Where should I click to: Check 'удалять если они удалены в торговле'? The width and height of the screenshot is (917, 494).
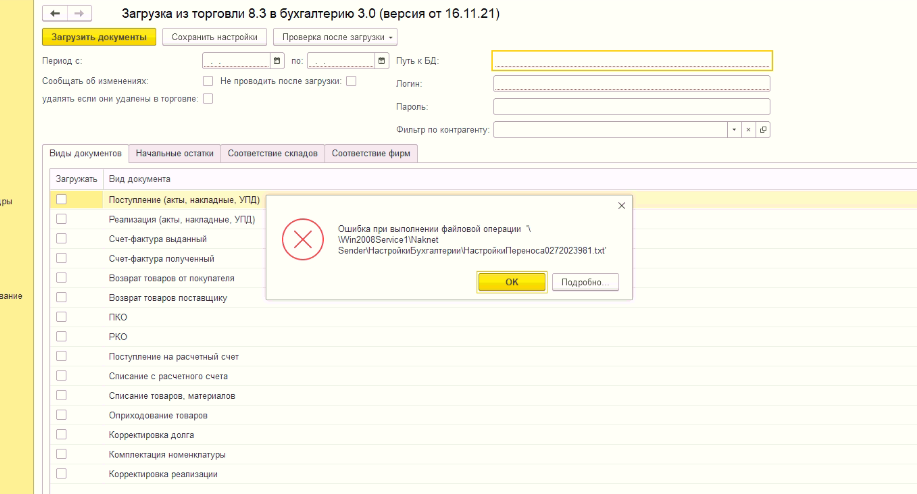tap(208, 98)
